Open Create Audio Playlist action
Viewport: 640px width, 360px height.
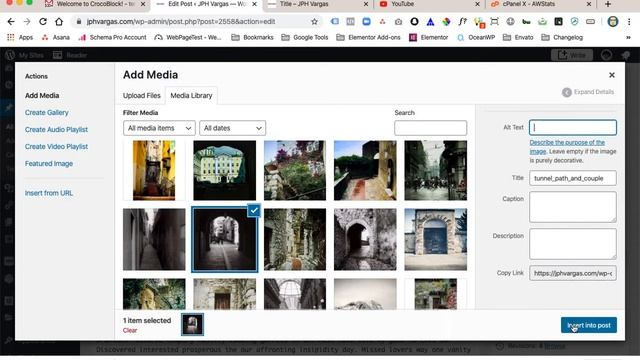tap(56, 130)
